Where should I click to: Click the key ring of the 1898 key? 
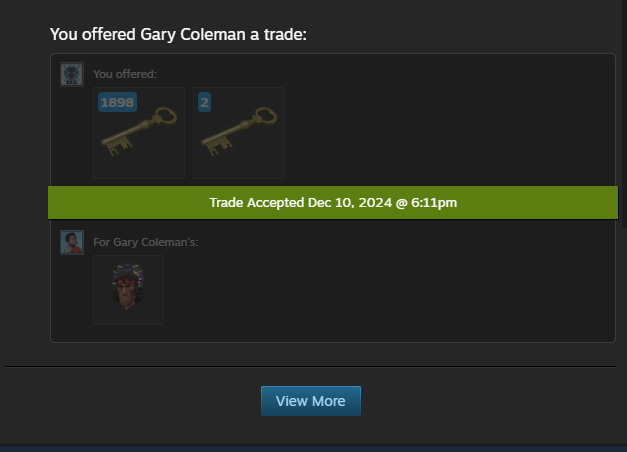click(x=166, y=116)
